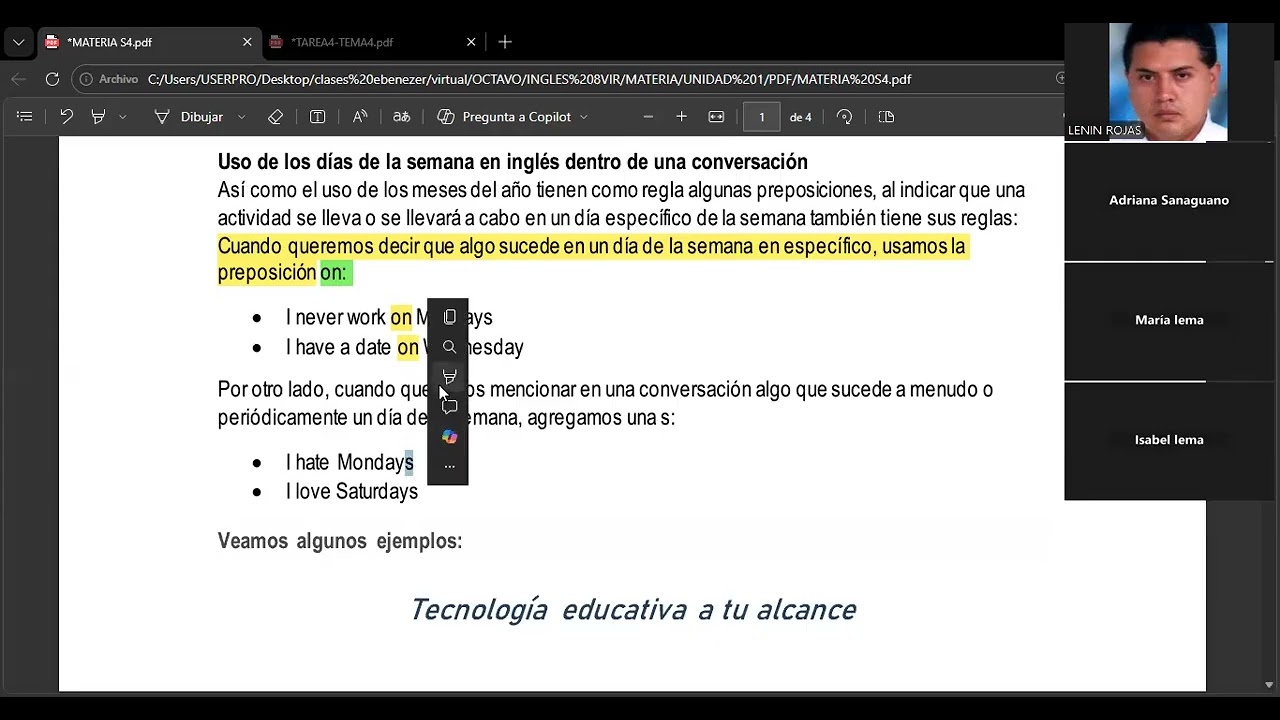Click the sentence I hate Mondays

(350, 462)
